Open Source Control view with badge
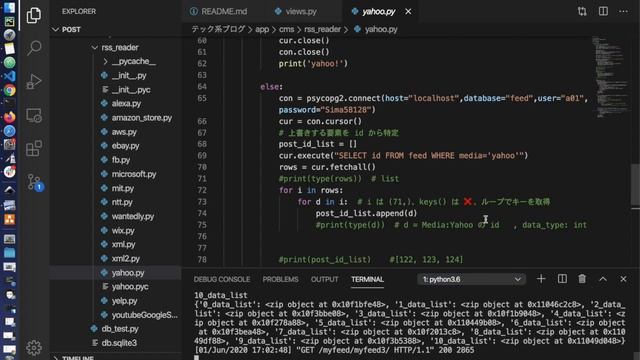This screenshot has width=640, height=360. [x=35, y=182]
